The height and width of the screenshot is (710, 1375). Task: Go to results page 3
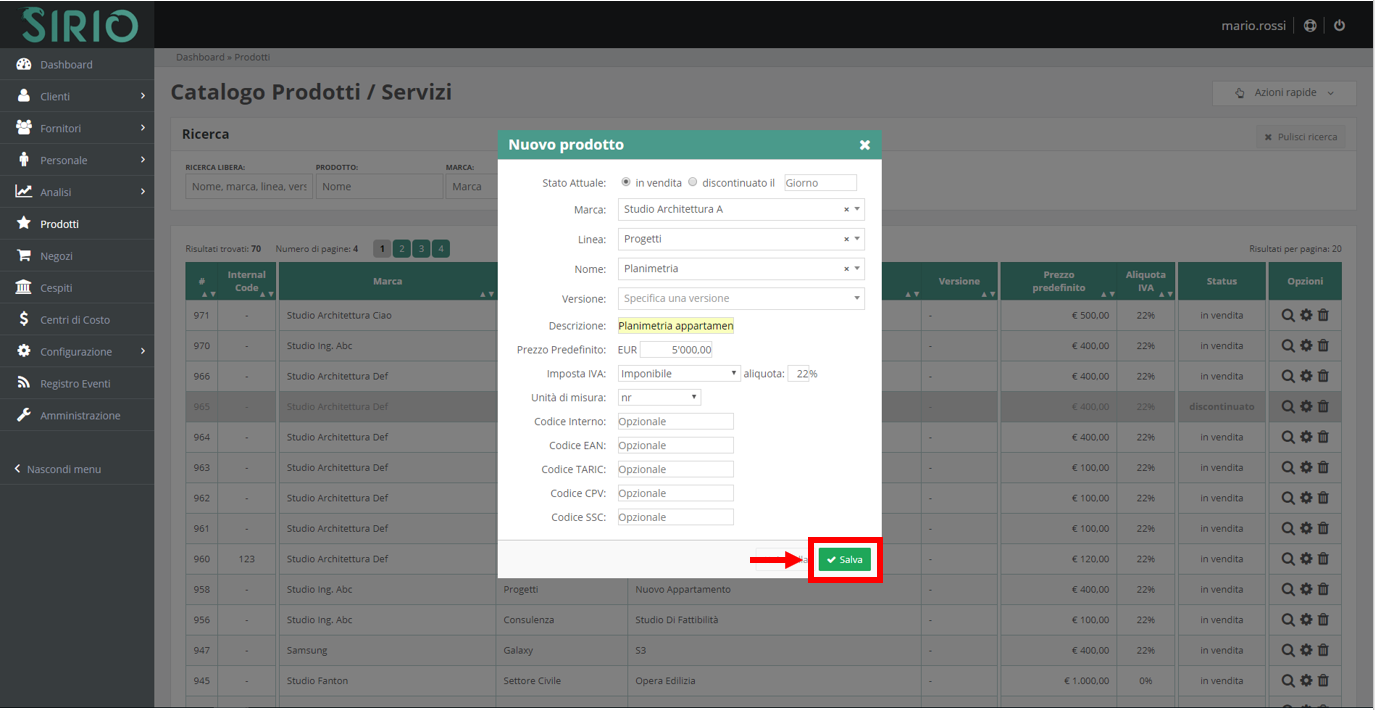pos(421,249)
